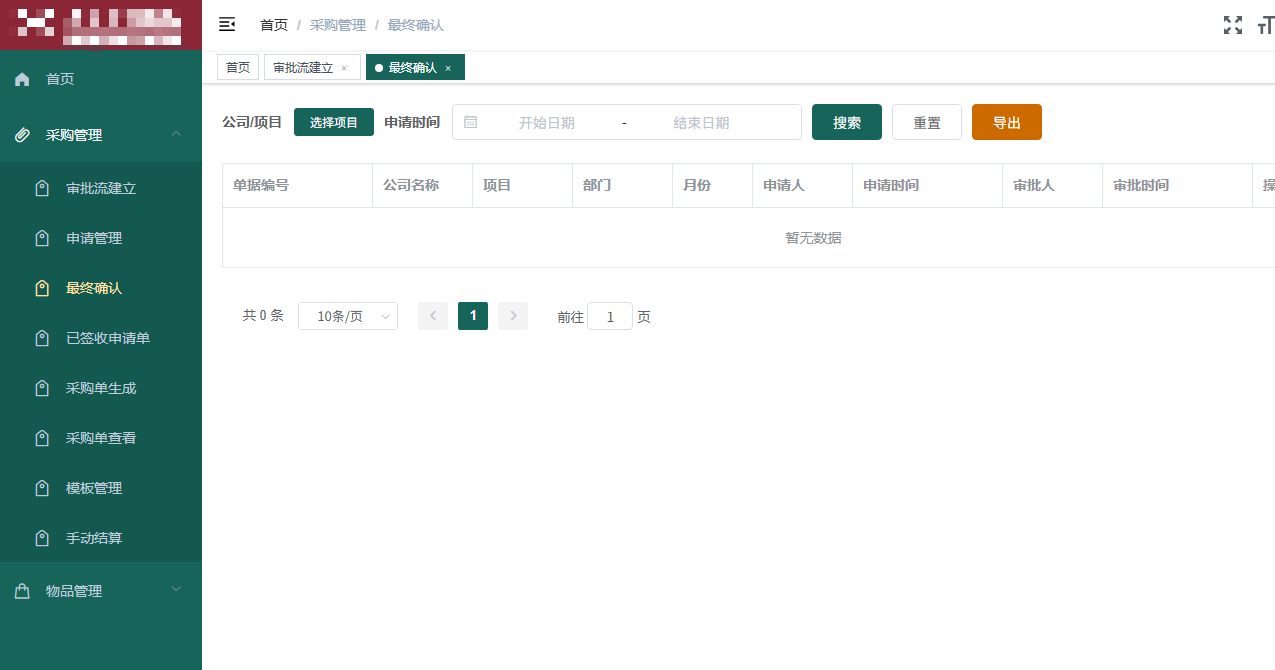This screenshot has width=1275, height=670.
Task: Click the home icon beside 首页 in sidebar
Action: pyautogui.click(x=21, y=78)
